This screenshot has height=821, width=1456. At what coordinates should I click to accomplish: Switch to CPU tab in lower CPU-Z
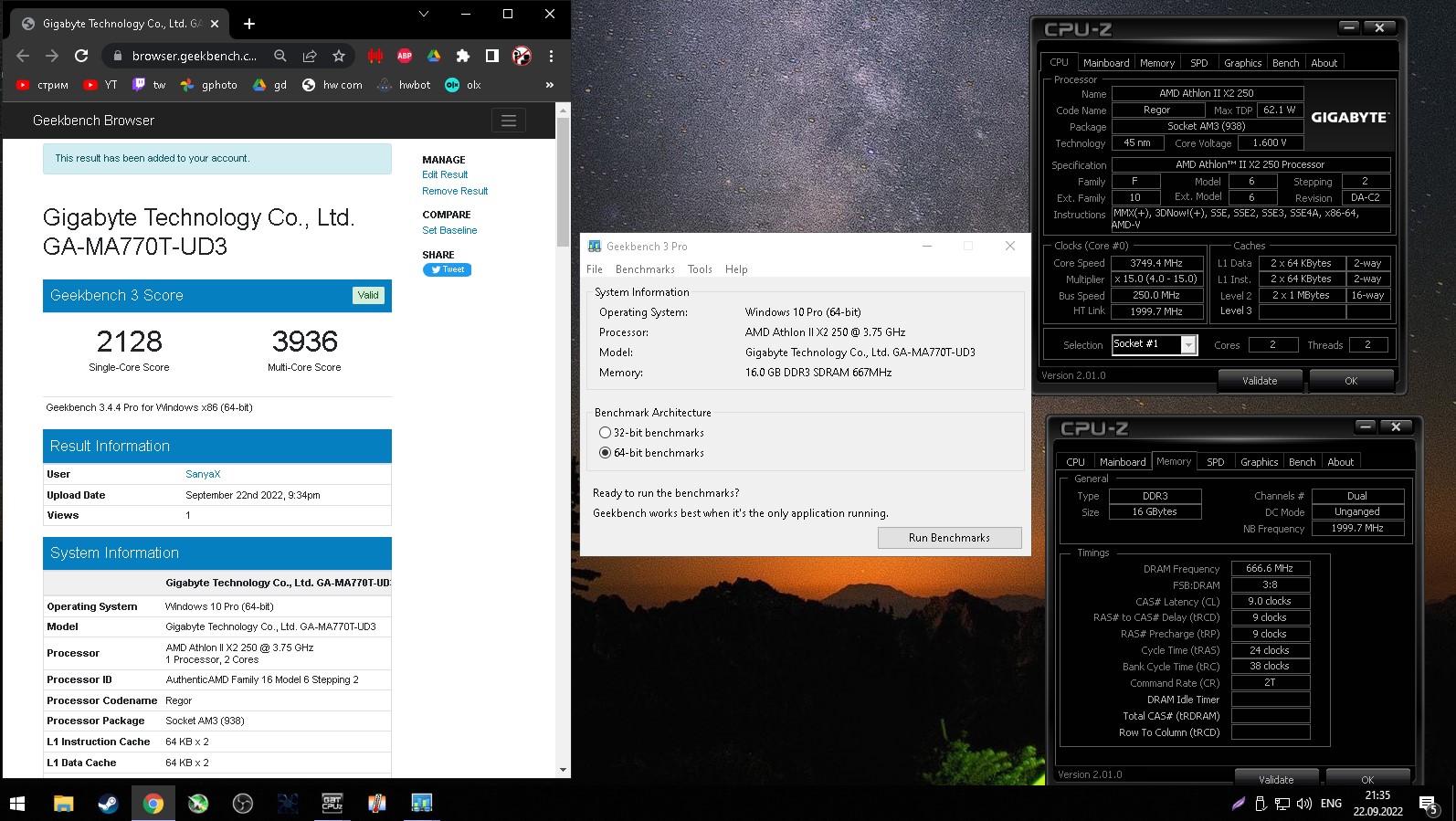1075,462
